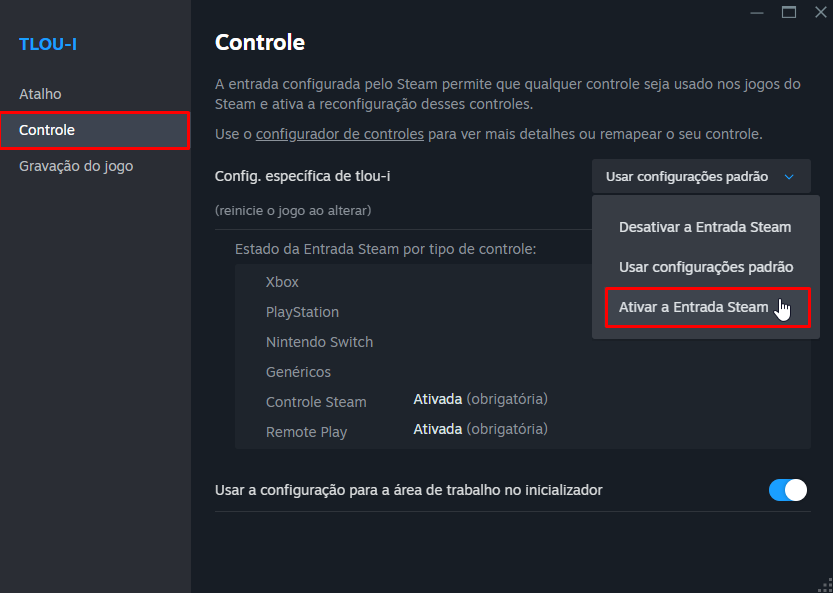
Task: Click the TLOU-I game title
Action: [x=47, y=44]
